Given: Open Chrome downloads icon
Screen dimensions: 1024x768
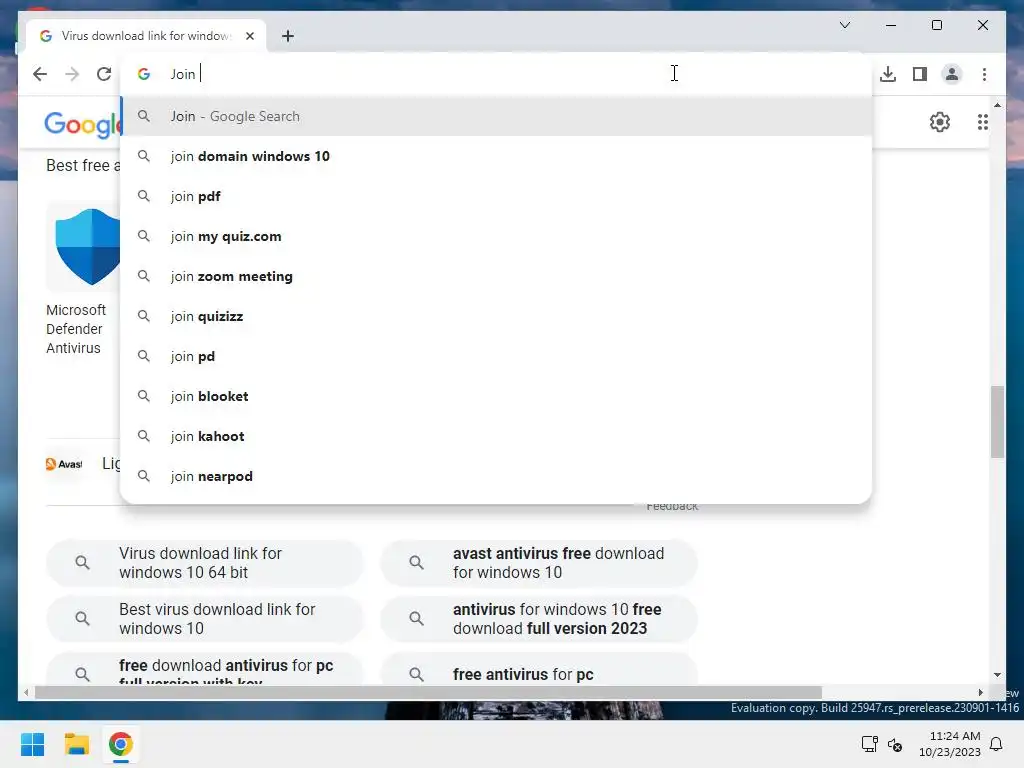Looking at the screenshot, I should pyautogui.click(x=888, y=74).
